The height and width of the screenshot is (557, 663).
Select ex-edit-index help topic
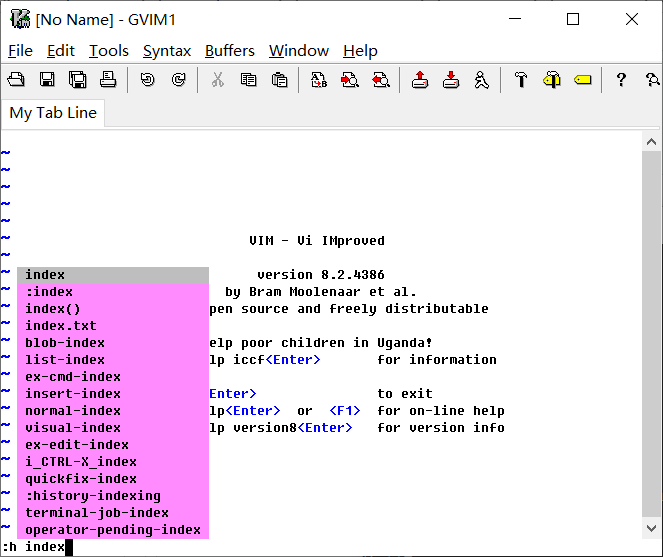pyautogui.click(x=113, y=445)
